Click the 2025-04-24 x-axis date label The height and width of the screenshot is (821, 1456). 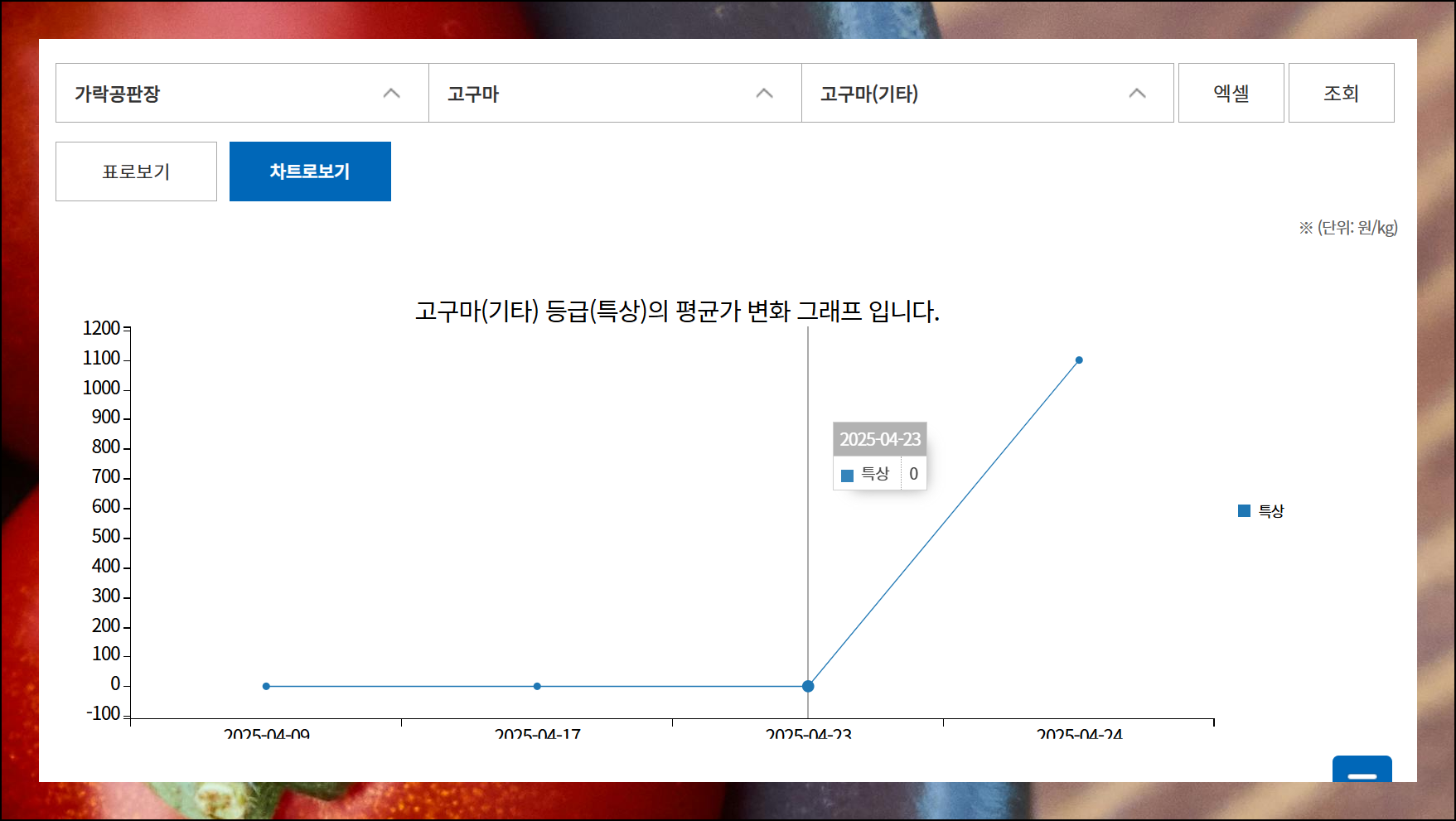(1080, 734)
